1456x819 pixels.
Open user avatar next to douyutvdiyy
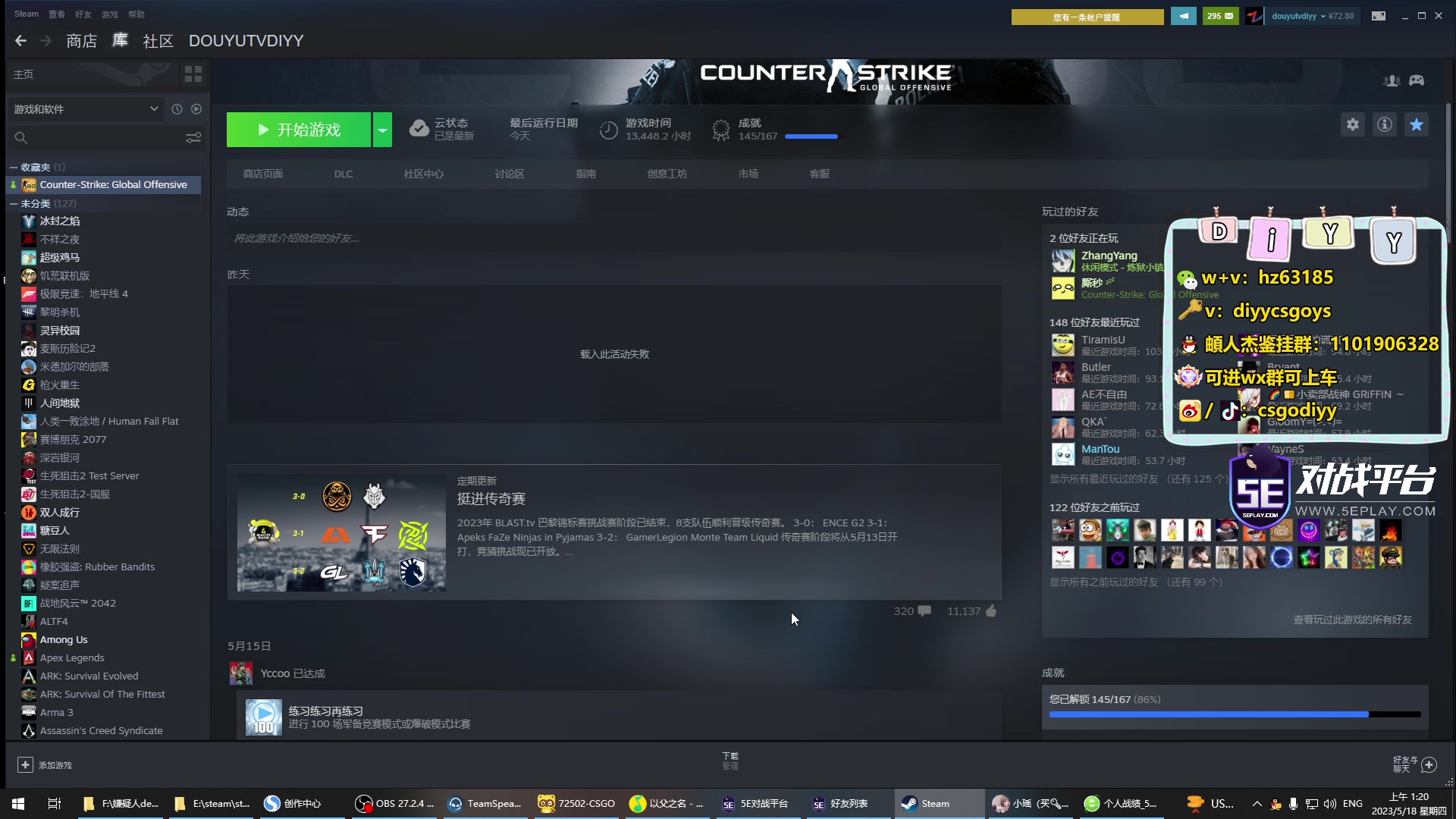tap(1255, 16)
